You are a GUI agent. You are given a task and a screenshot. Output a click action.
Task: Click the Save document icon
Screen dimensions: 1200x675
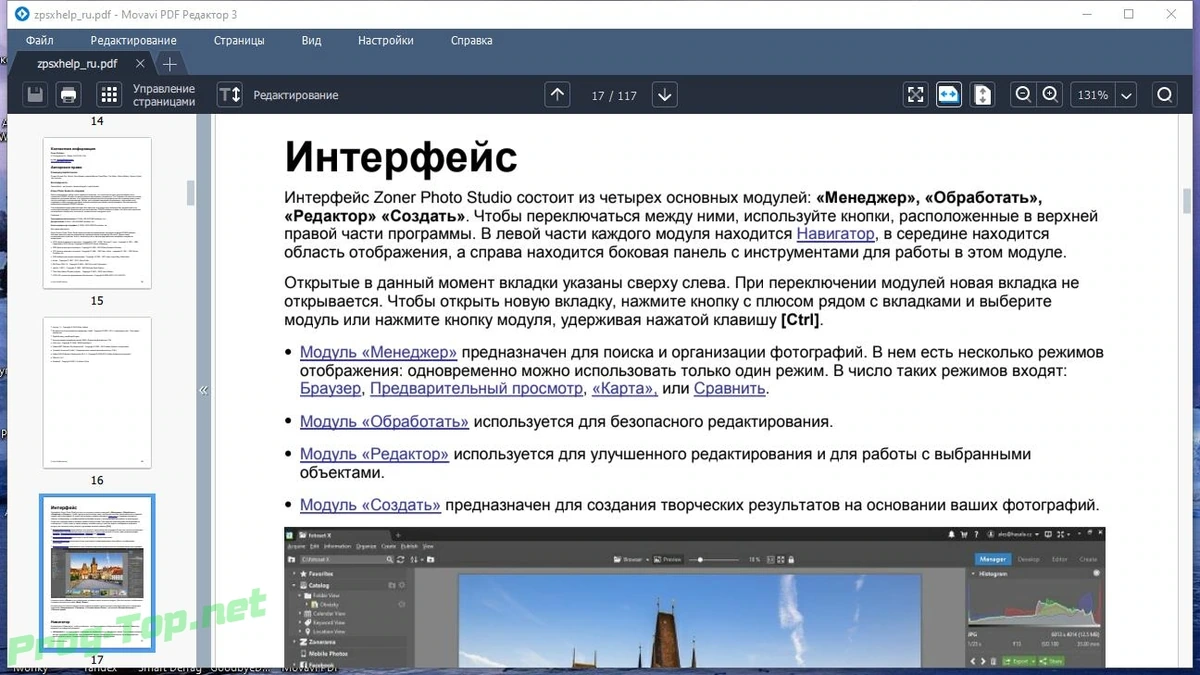point(35,95)
